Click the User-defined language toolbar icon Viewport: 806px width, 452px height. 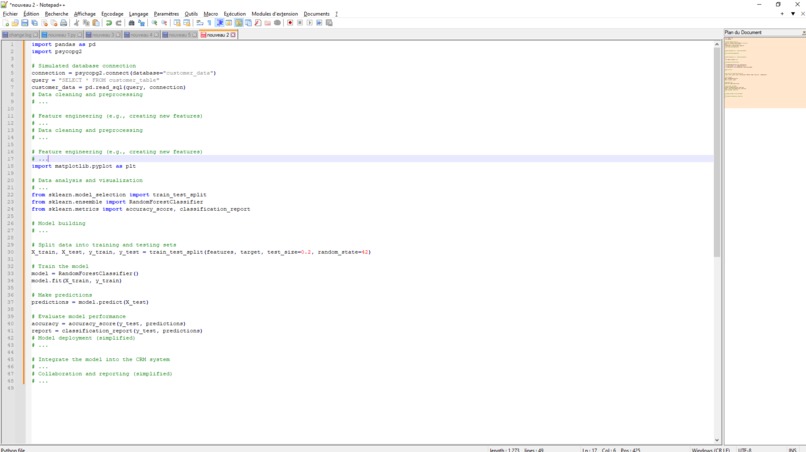(x=229, y=23)
